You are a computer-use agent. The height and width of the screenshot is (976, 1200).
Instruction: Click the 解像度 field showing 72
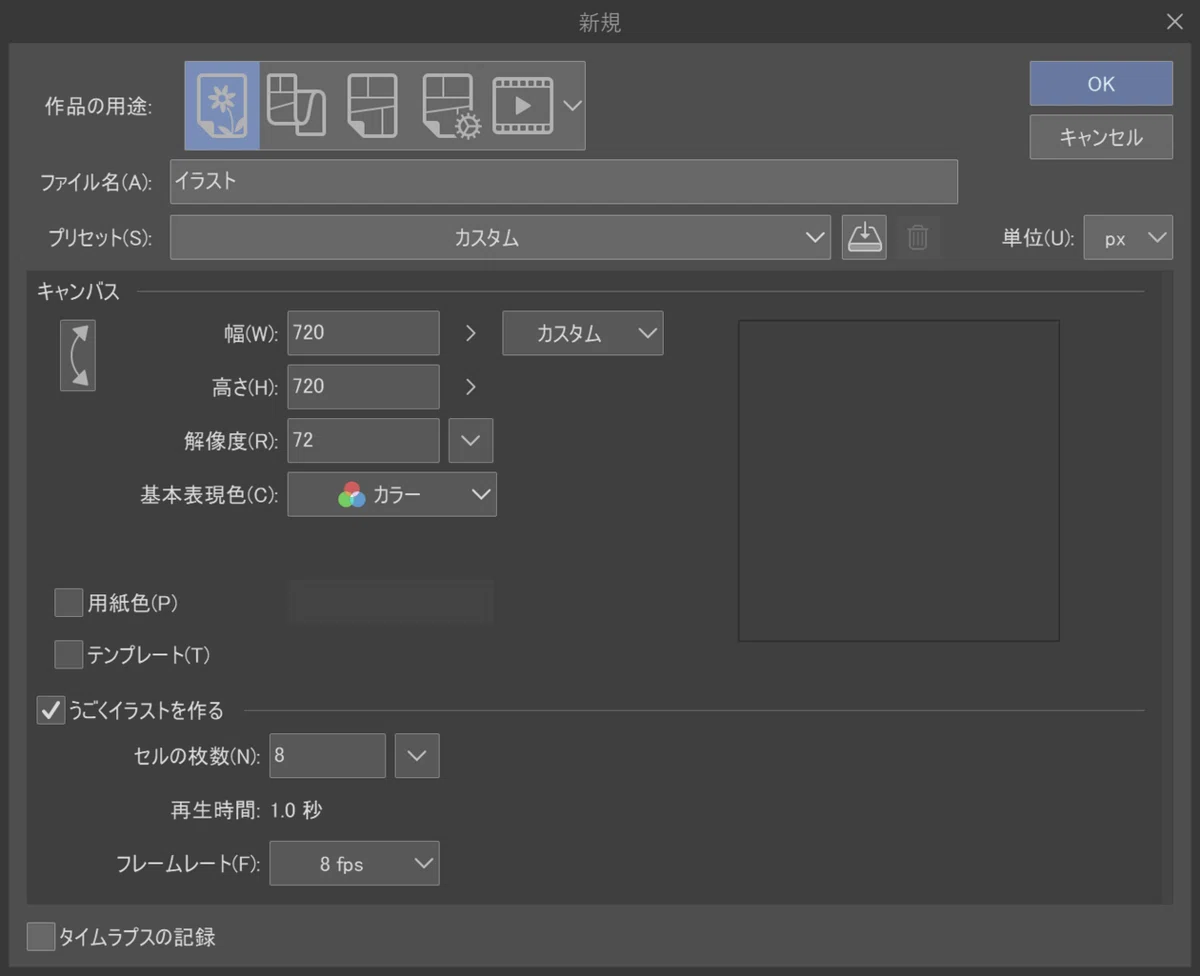[x=363, y=440]
